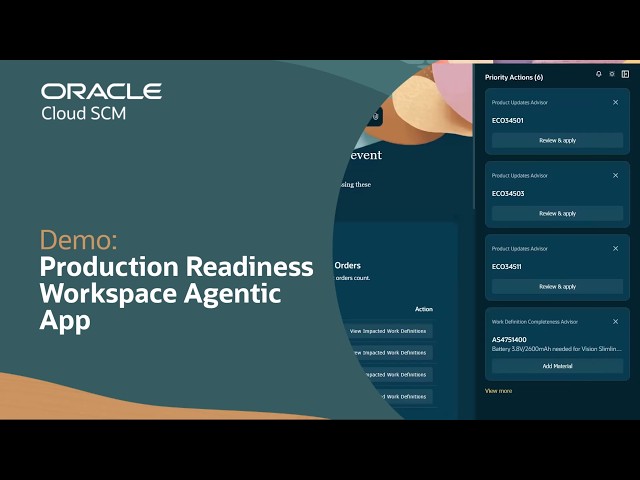Select the ECO34503 text

[508, 193]
